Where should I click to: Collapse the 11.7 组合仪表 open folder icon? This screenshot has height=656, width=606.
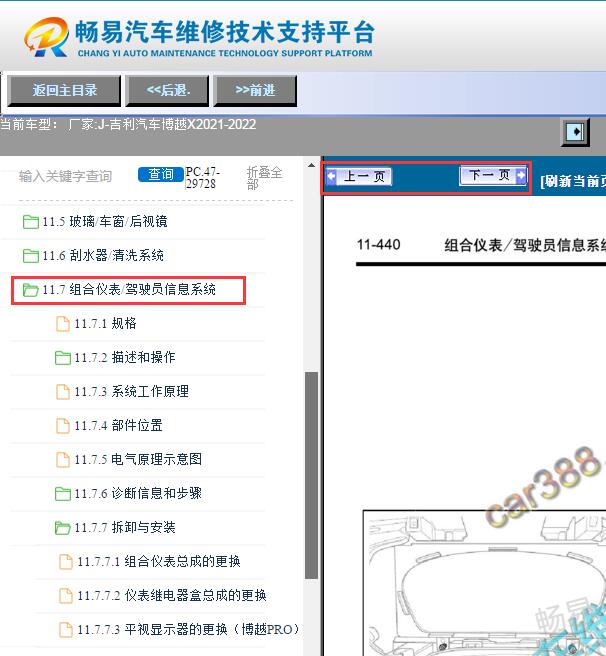point(31,290)
